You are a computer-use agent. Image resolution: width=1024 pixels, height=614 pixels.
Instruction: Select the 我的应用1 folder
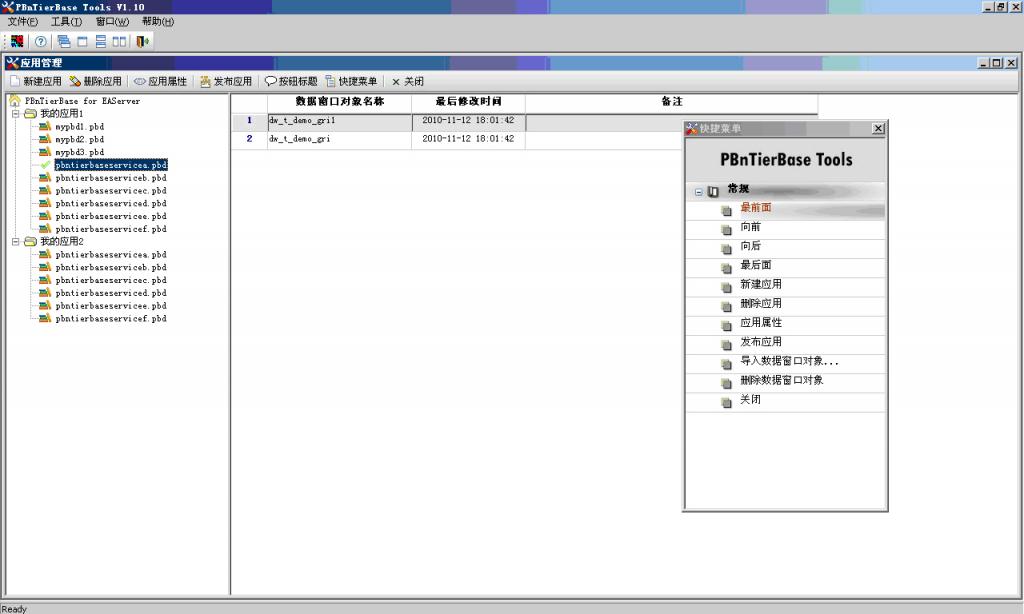[x=62, y=114]
